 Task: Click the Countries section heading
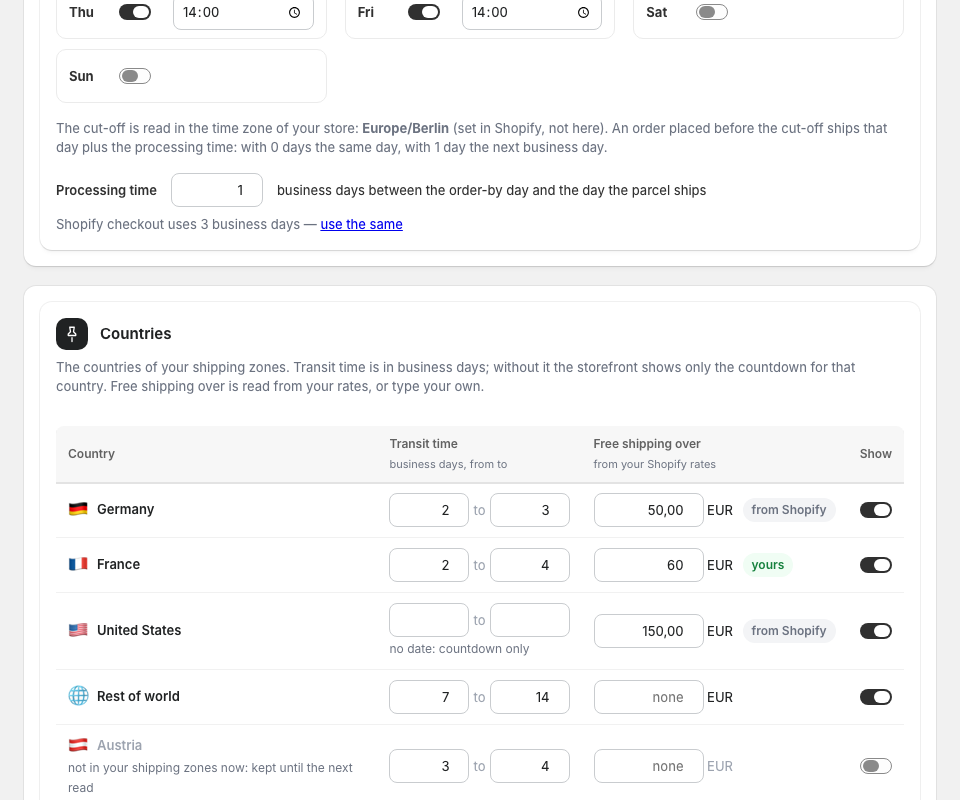click(x=136, y=334)
